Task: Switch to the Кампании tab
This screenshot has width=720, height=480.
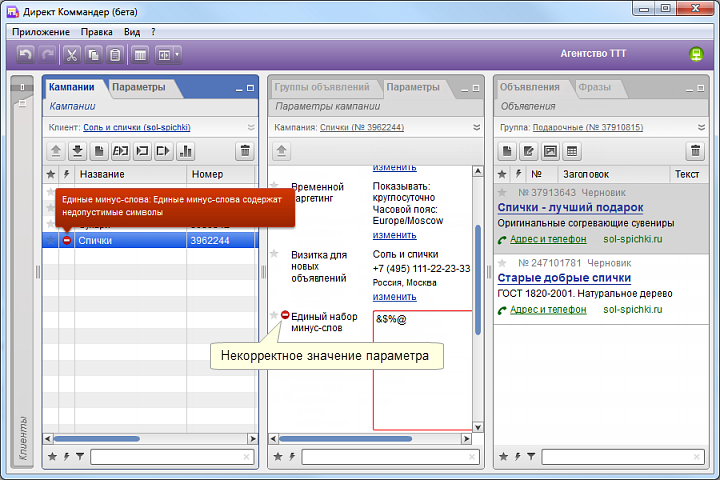Action: click(72, 87)
